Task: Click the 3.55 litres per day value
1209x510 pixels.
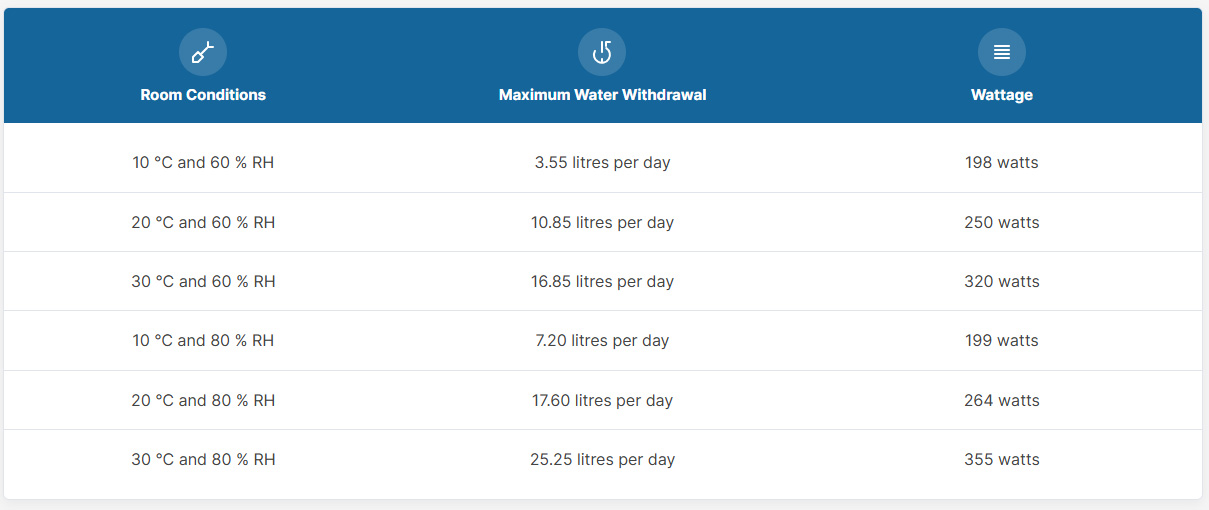Action: [602, 162]
